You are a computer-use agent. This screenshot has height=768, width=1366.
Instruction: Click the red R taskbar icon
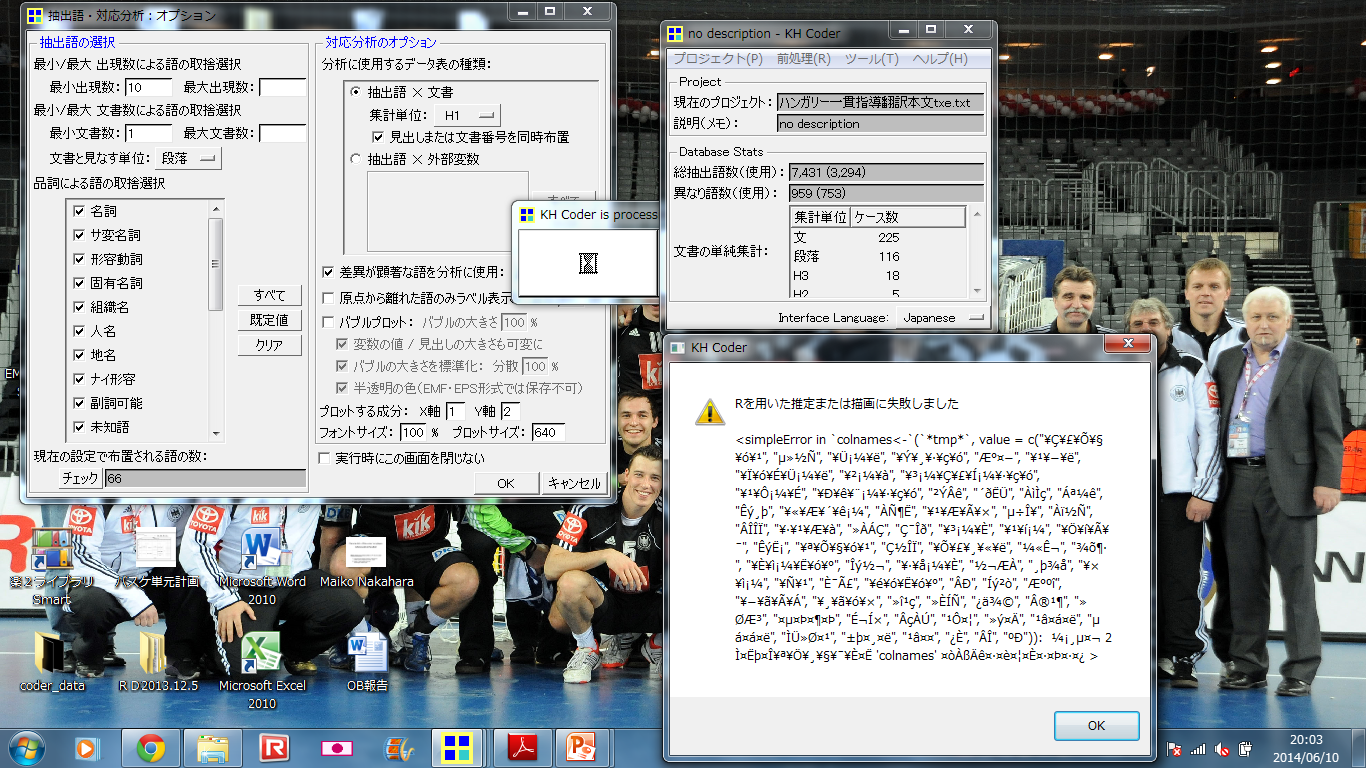tap(274, 747)
